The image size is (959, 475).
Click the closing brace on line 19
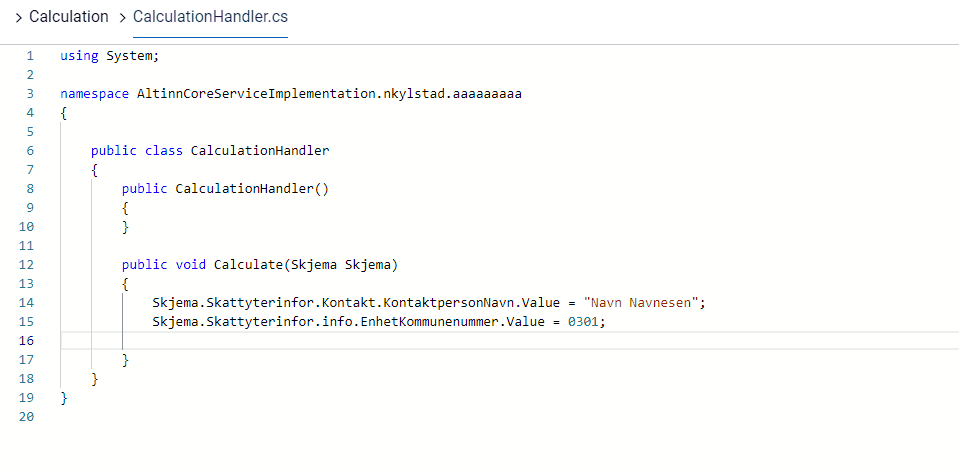[64, 397]
